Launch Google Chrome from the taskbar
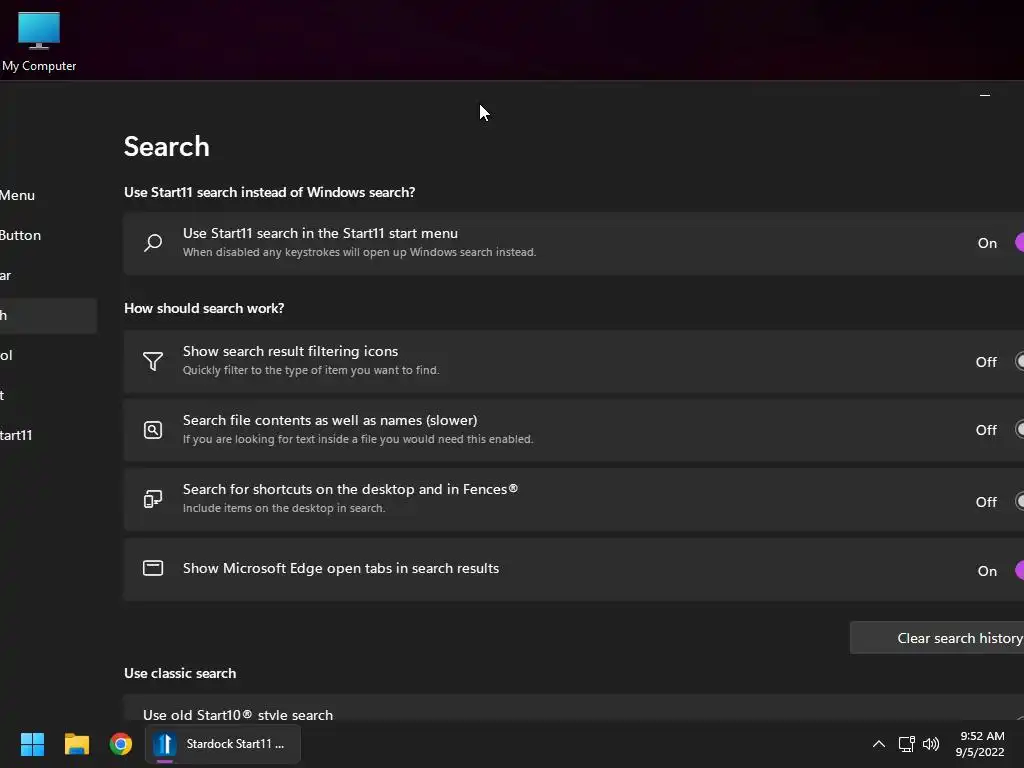 [x=120, y=744]
